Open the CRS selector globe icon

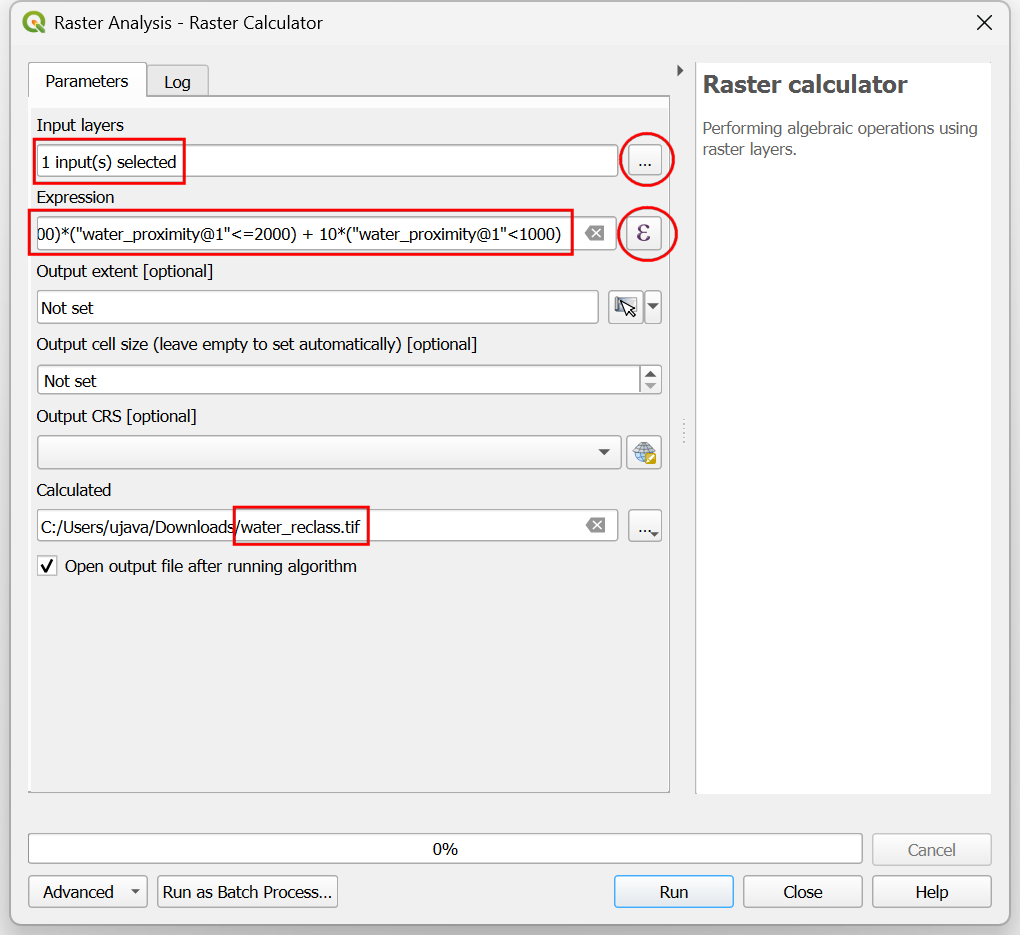644,452
